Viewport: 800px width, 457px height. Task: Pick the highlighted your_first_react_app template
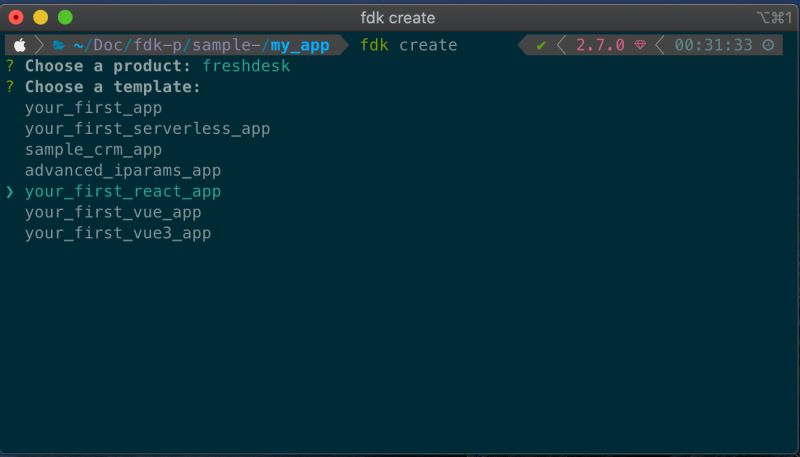coord(123,192)
